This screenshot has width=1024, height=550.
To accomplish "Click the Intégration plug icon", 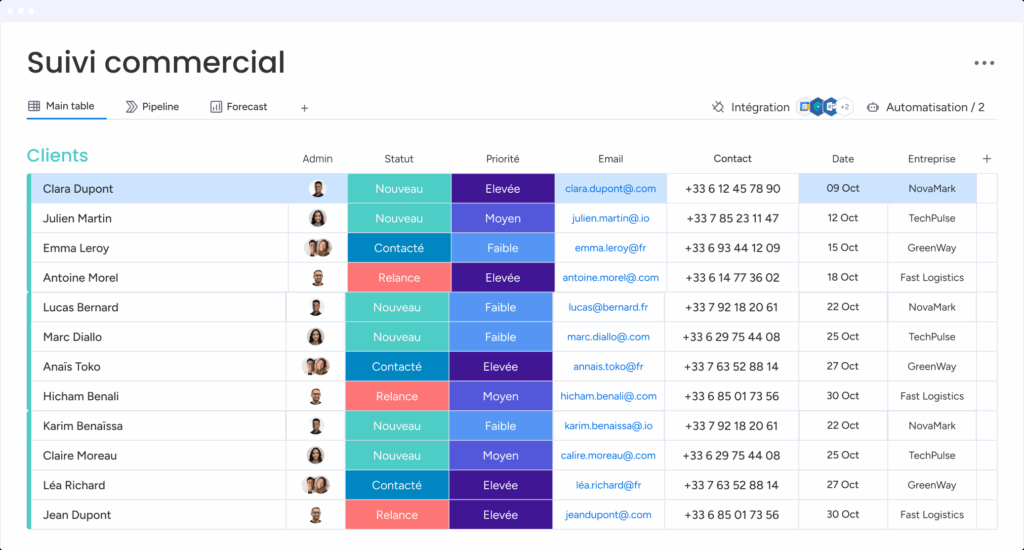I will pos(718,107).
